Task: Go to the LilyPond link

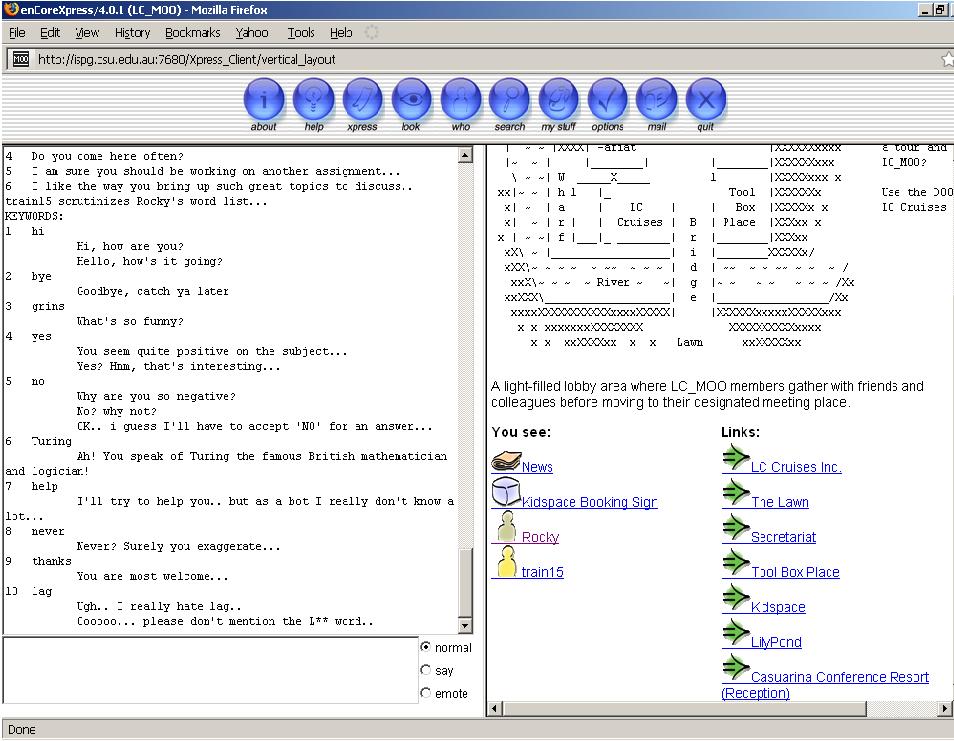Action: (776, 642)
